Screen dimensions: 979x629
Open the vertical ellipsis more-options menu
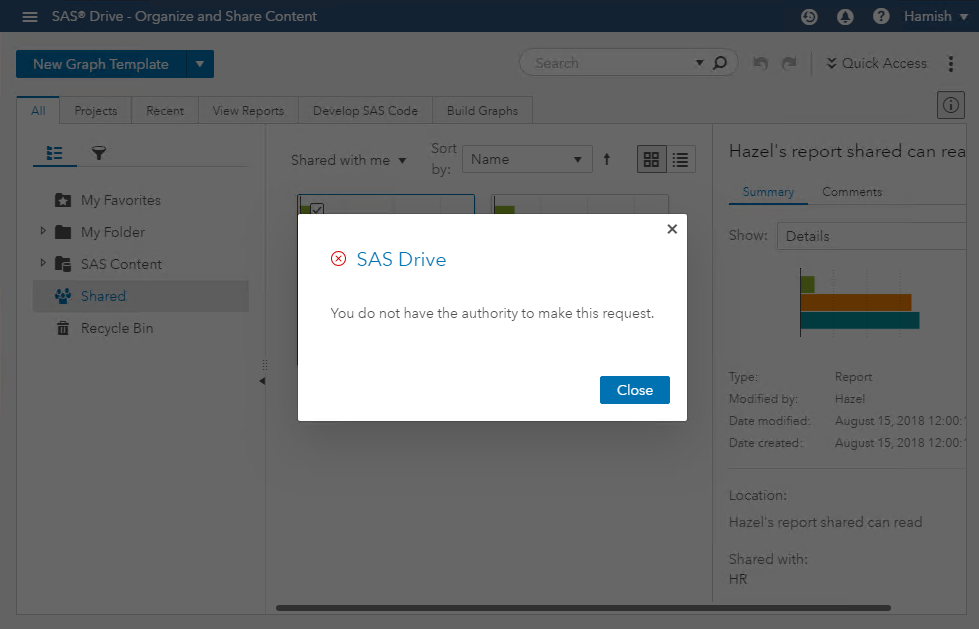pyautogui.click(x=951, y=64)
